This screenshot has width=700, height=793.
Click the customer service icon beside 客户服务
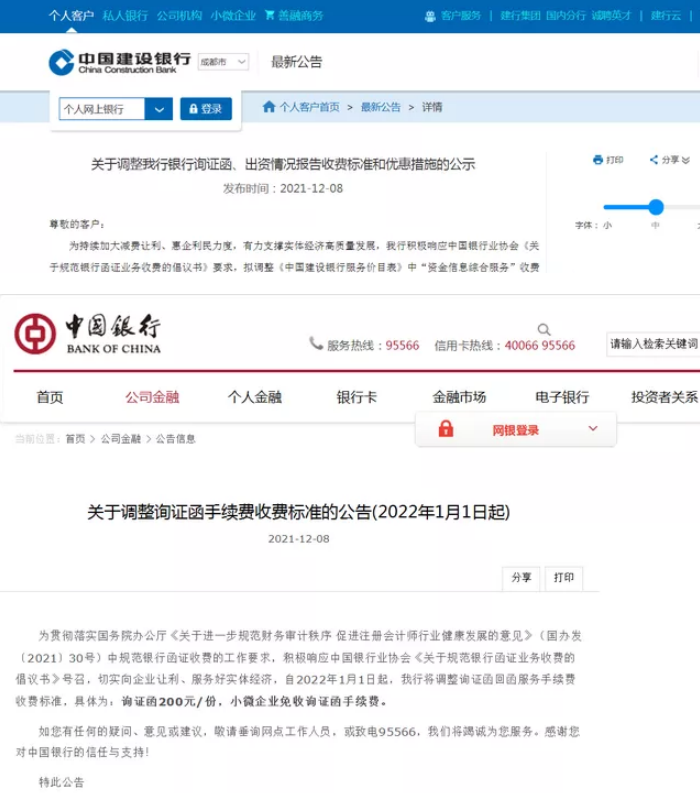pyautogui.click(x=430, y=16)
